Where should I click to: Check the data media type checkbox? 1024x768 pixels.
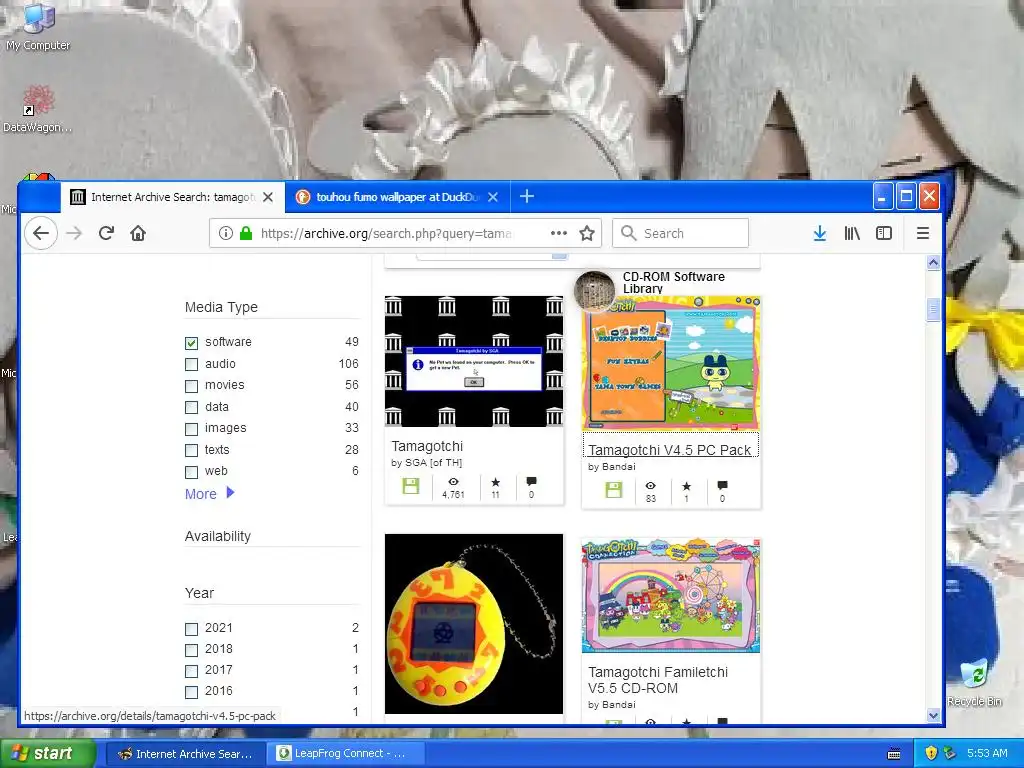[x=191, y=408]
